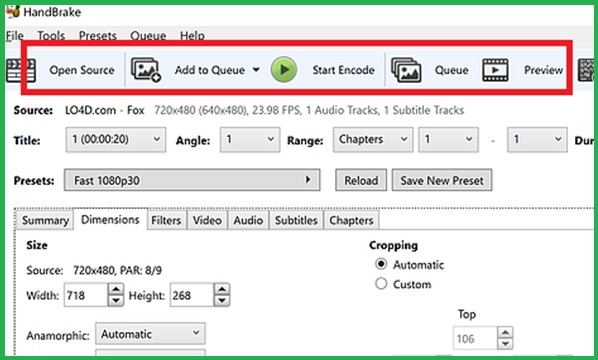The width and height of the screenshot is (598, 360).
Task: Open the Anamorphic dropdown showing Automatic
Action: pos(150,334)
